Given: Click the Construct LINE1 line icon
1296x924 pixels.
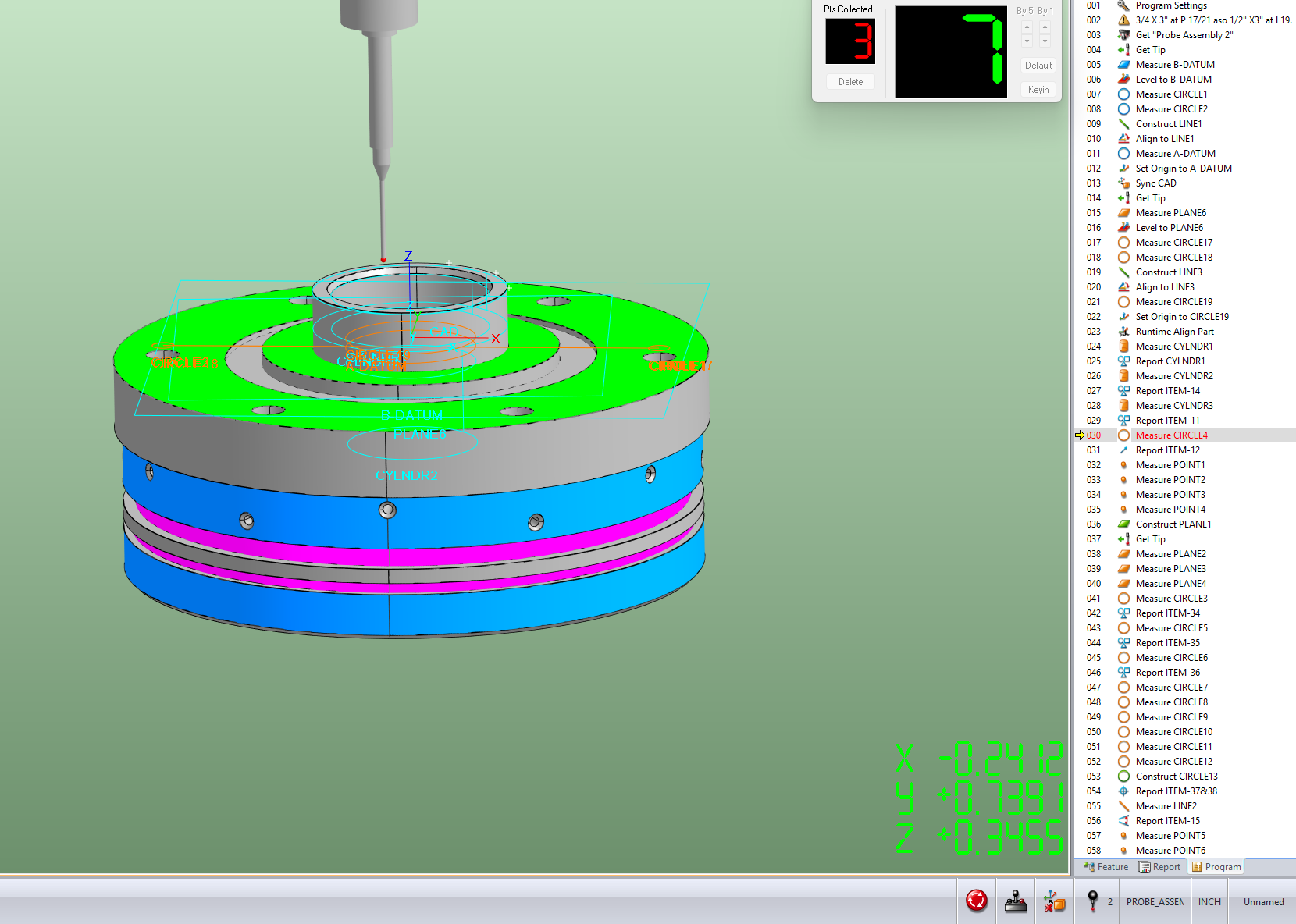Looking at the screenshot, I should [1123, 124].
